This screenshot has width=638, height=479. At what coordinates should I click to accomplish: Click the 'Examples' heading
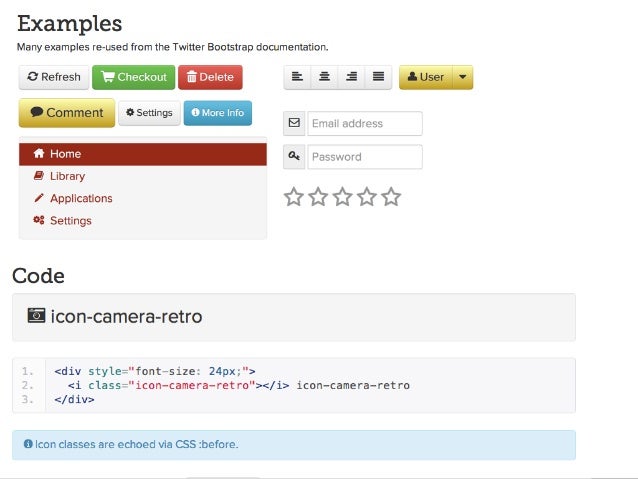pyautogui.click(x=70, y=23)
